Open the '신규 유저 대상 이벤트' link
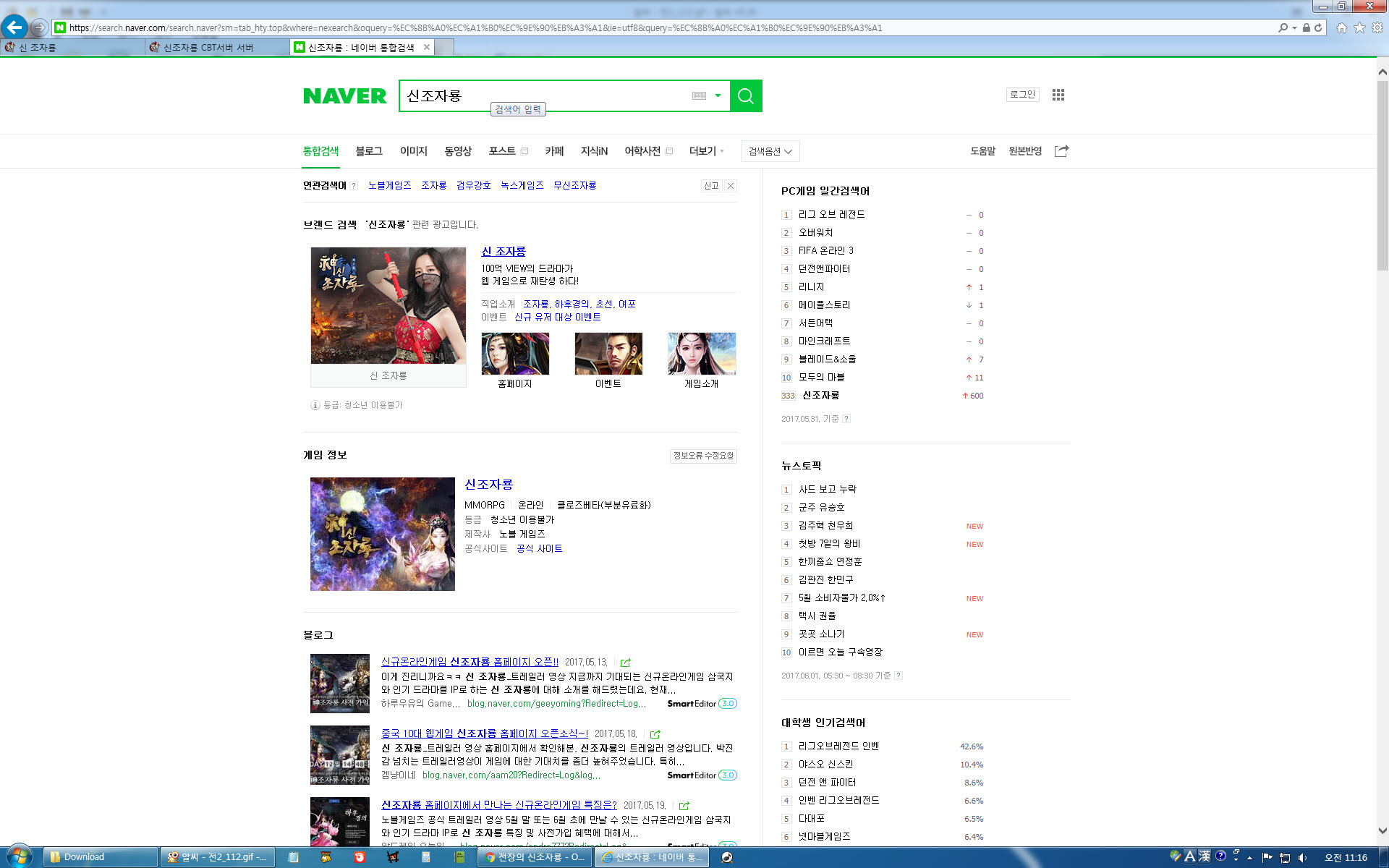The image size is (1389, 868). (x=557, y=317)
